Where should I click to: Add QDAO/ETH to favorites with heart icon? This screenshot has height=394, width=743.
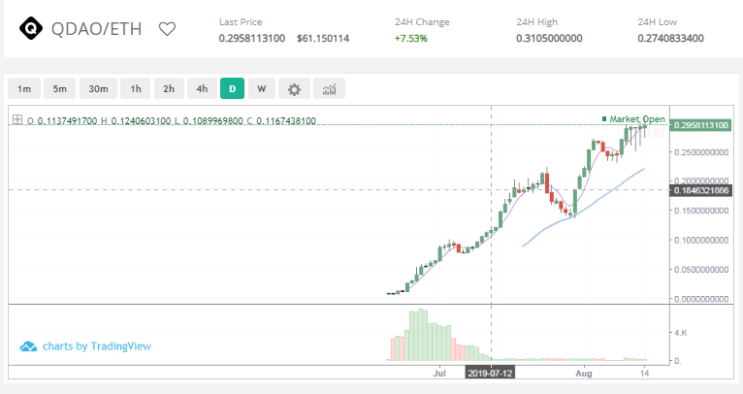167,29
